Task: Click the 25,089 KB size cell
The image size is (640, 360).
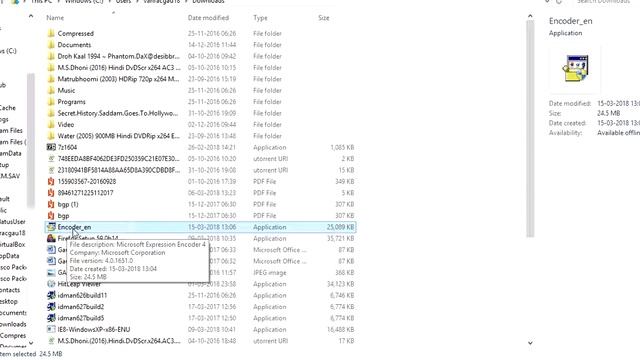Action: 340,227
